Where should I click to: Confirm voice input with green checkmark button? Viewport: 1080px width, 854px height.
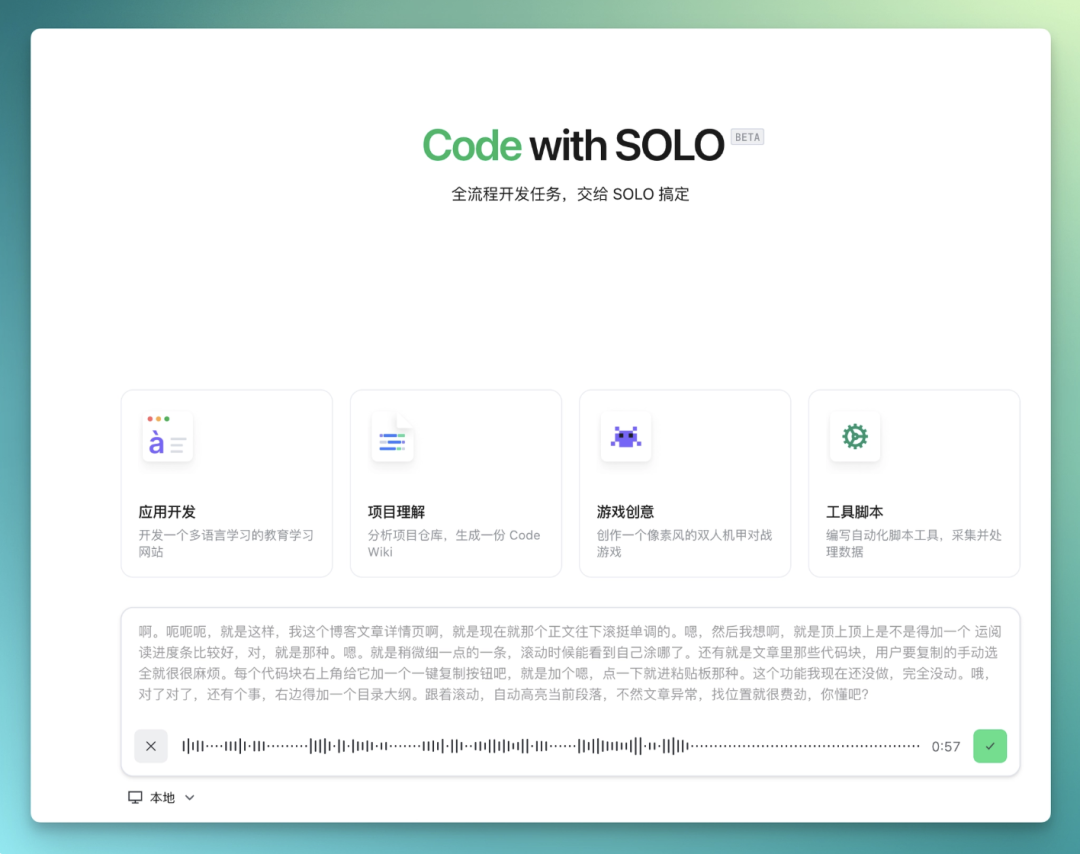click(x=990, y=746)
